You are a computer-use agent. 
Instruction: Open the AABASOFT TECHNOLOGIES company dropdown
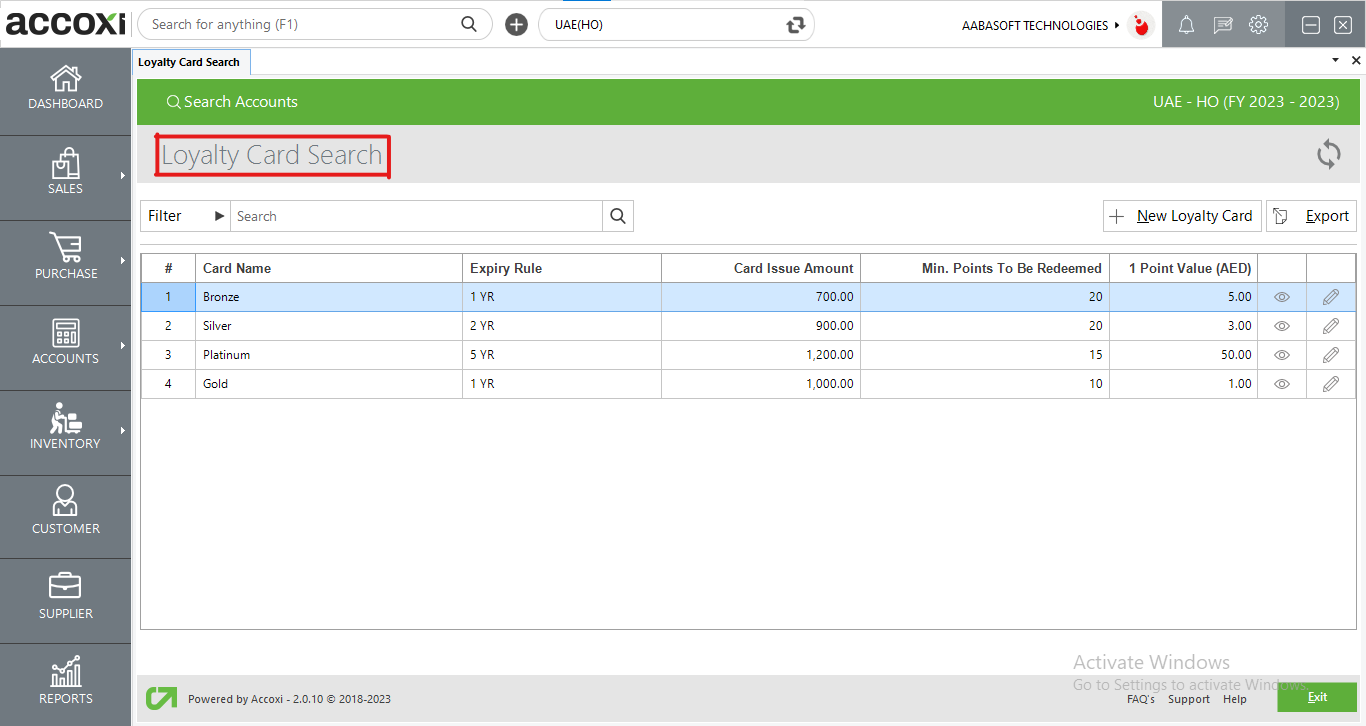(1041, 25)
